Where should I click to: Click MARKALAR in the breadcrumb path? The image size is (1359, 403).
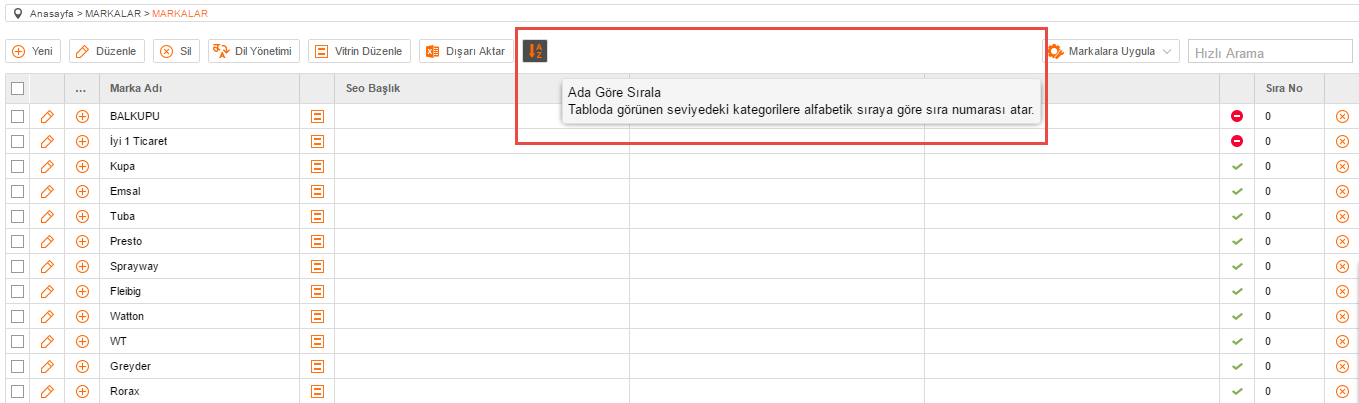pyautogui.click(x=109, y=14)
